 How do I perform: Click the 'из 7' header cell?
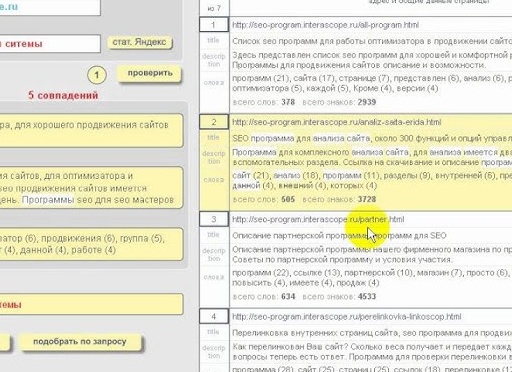(x=214, y=8)
